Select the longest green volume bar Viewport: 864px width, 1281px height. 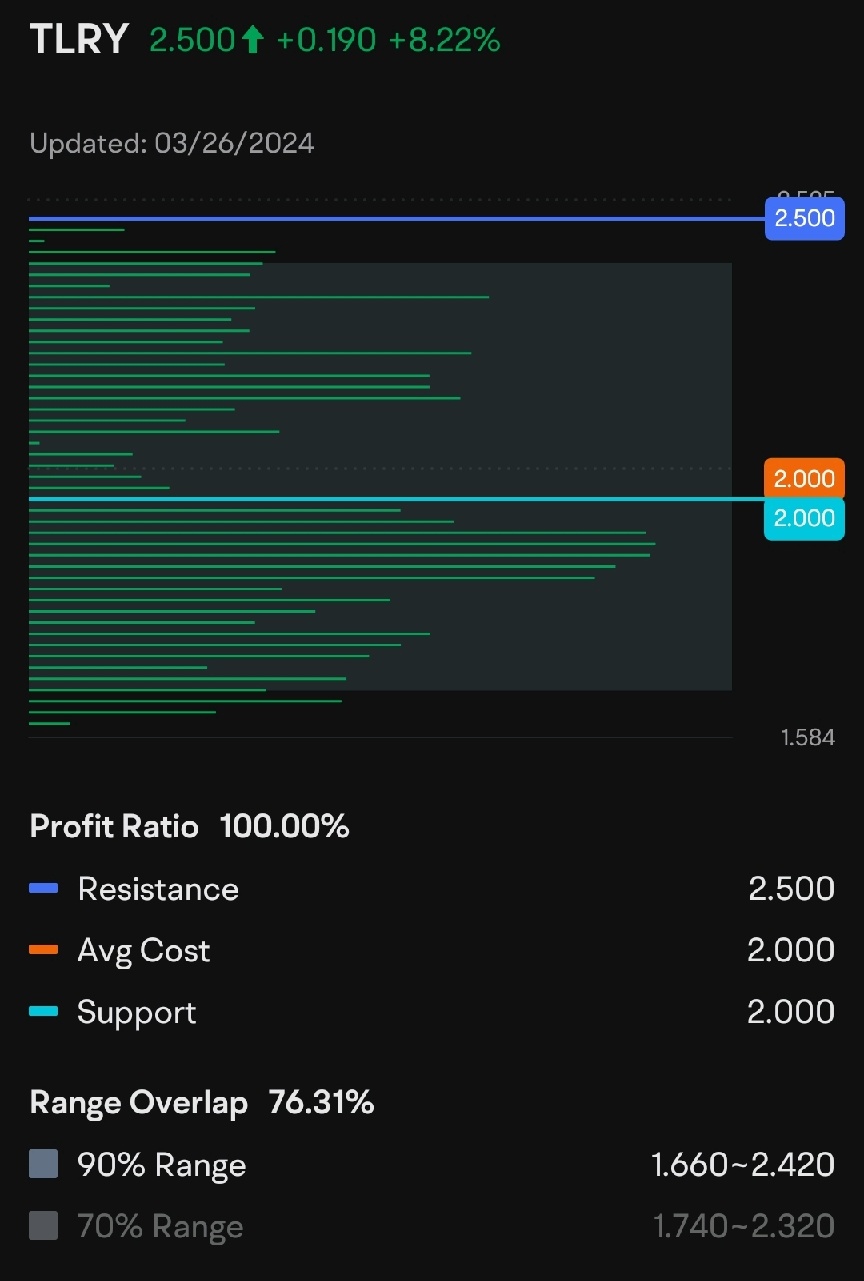click(x=342, y=544)
